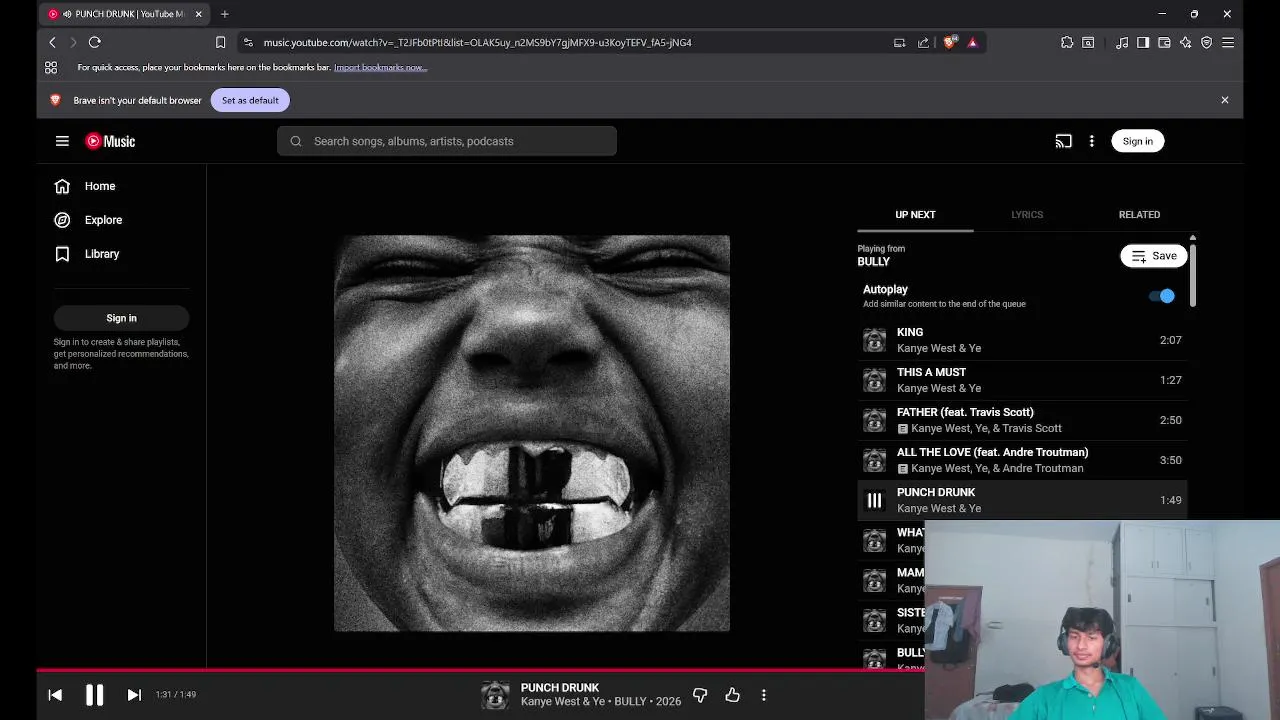Like PUNCH DRUNK with thumbs up
1280x720 pixels.
click(732, 695)
